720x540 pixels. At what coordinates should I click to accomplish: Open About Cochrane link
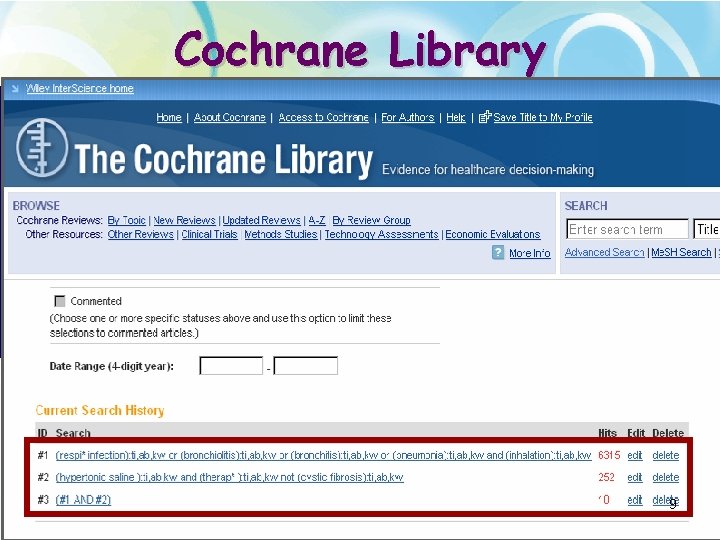click(230, 118)
